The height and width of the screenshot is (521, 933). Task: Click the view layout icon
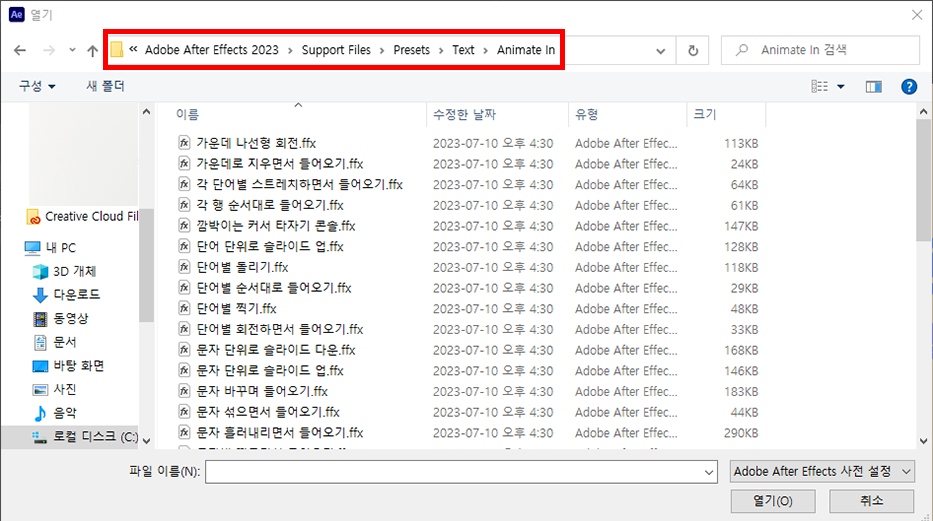pyautogui.click(x=821, y=87)
